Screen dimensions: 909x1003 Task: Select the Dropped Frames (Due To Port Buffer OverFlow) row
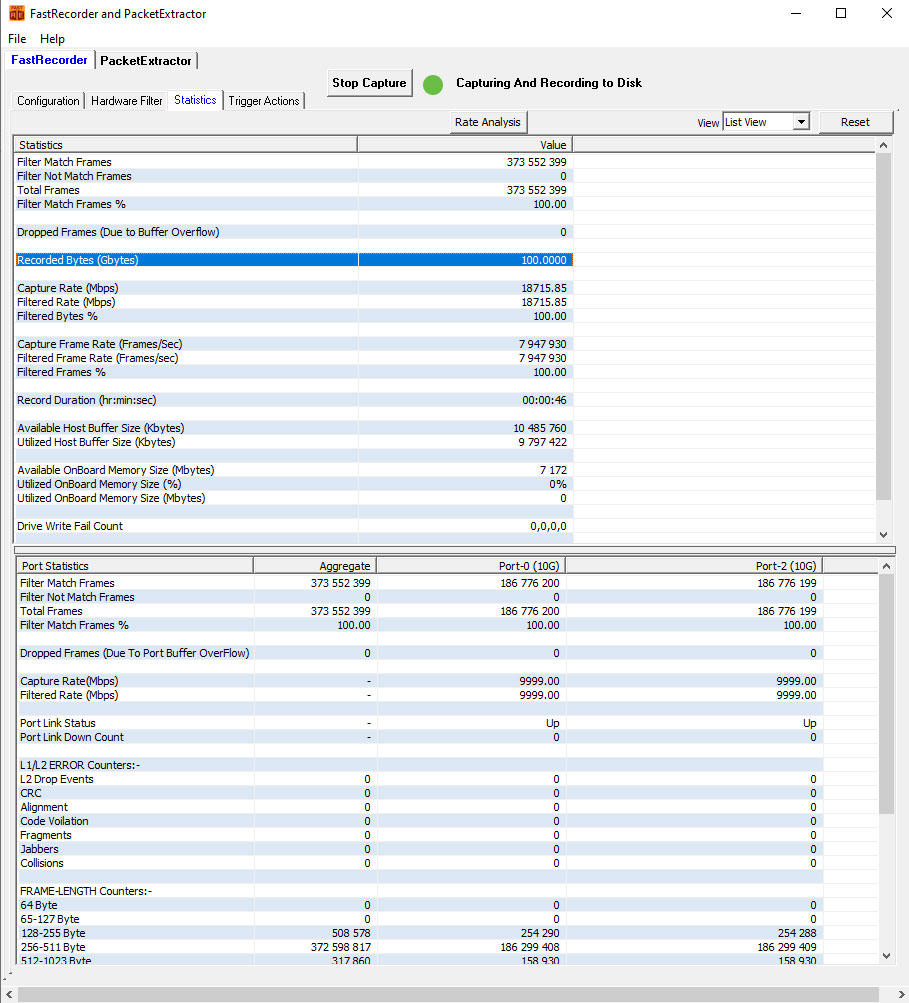tap(420, 653)
